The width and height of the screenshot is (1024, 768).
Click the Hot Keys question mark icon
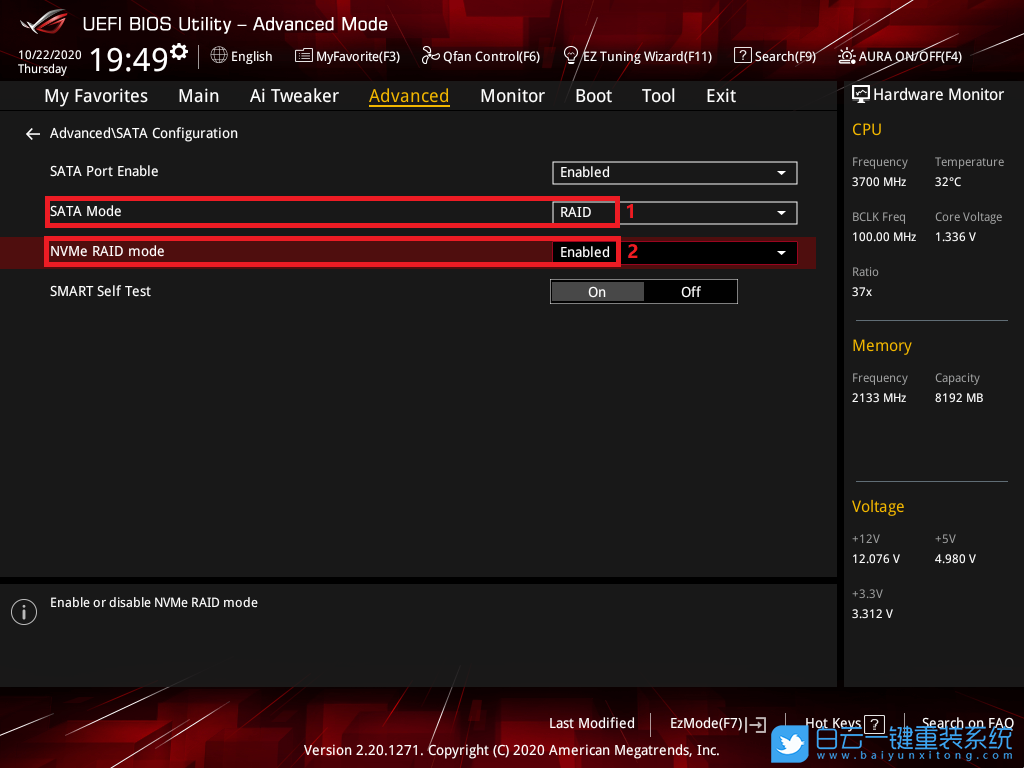874,724
